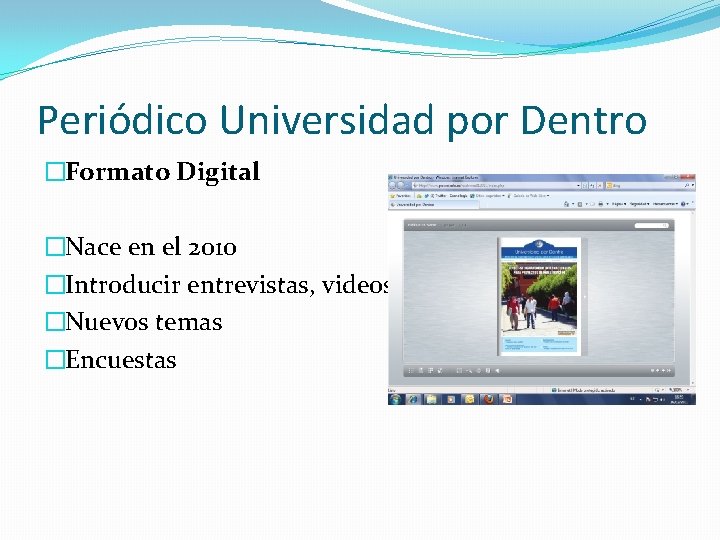Open the Seguridad menu in command bar
Viewport: 720px width, 540px height.
pos(639,204)
